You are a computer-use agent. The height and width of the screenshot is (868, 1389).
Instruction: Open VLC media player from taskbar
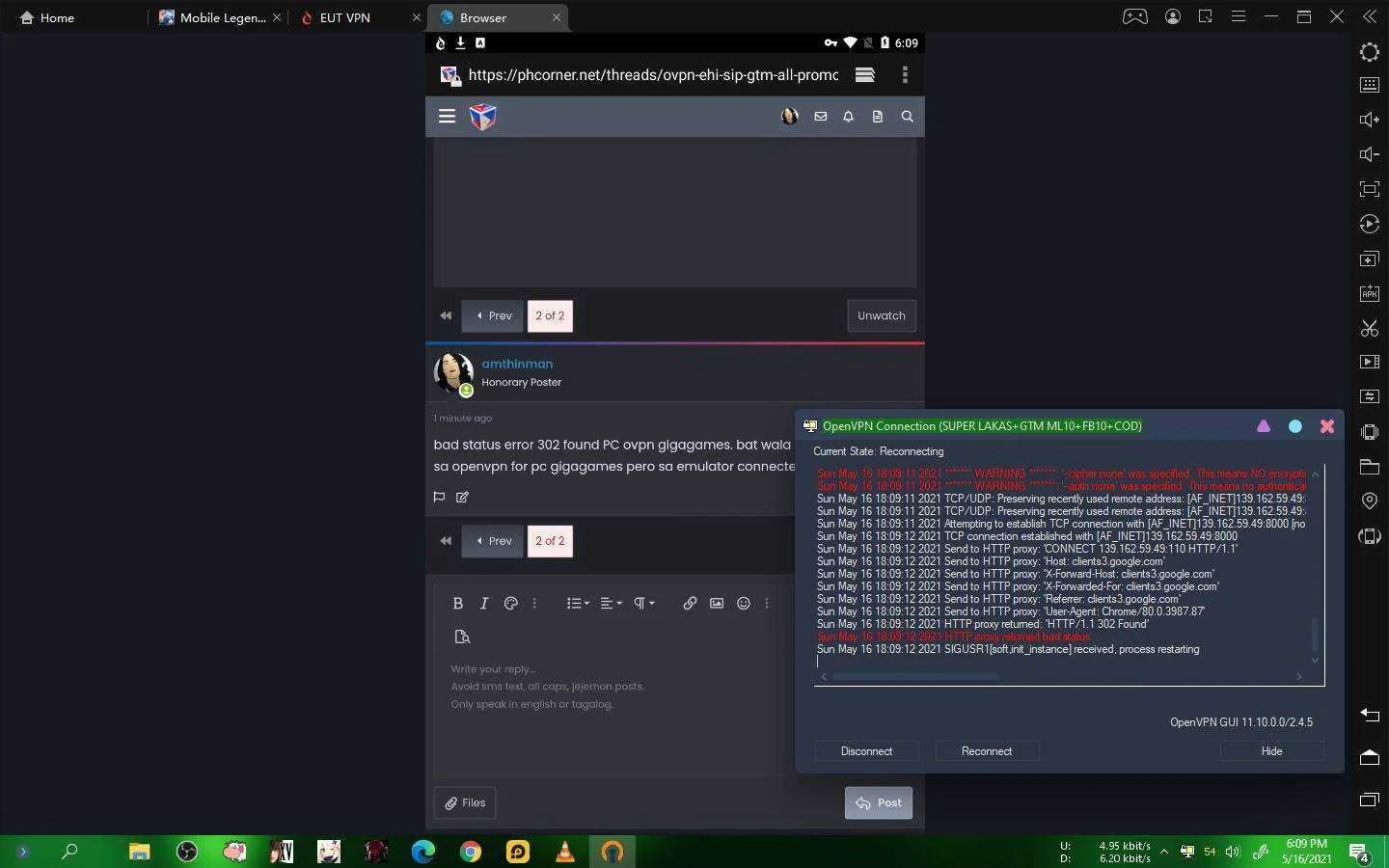[565, 852]
